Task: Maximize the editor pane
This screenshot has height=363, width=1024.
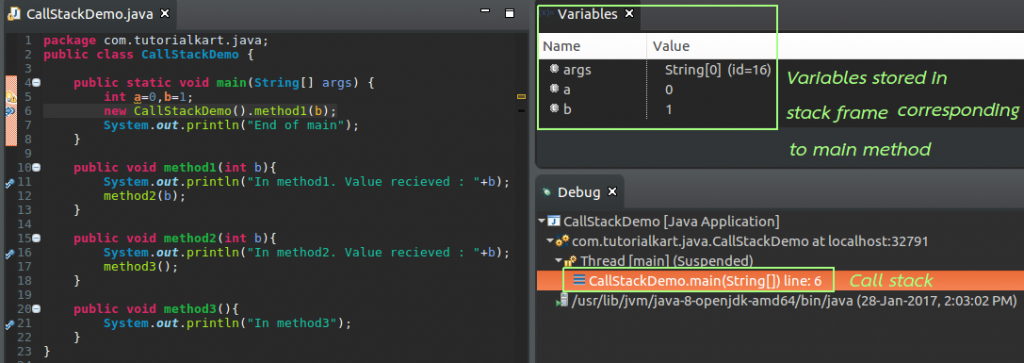Action: (x=510, y=12)
